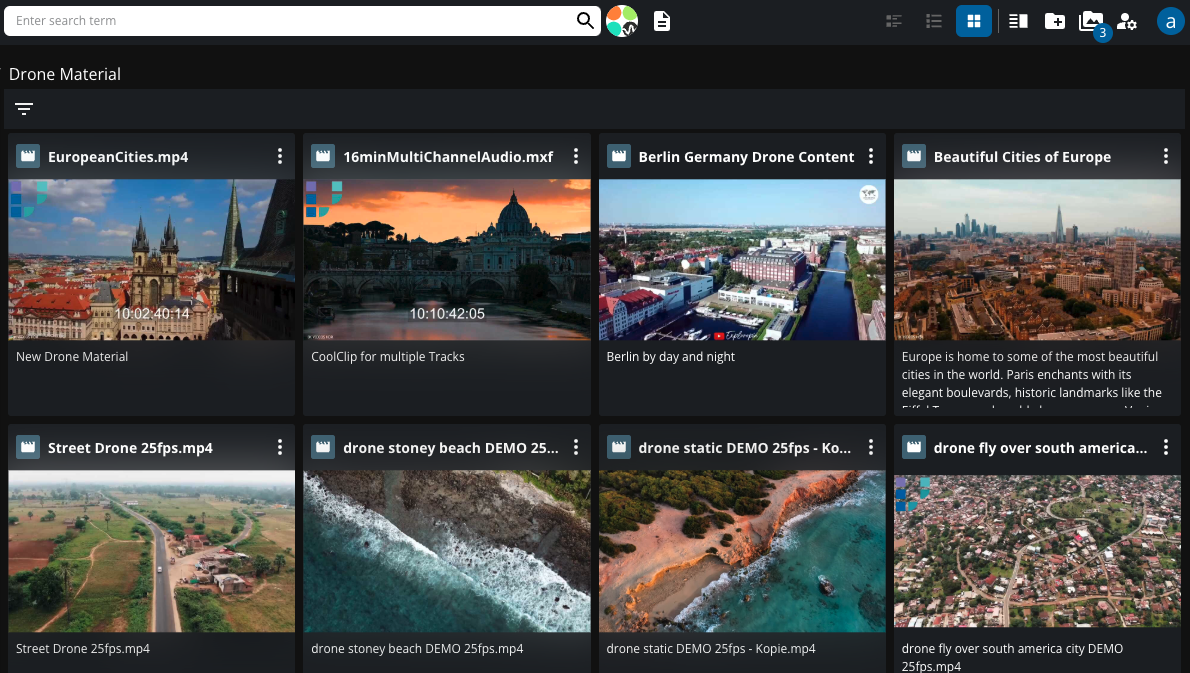The image size is (1190, 673).
Task: Click into the search term field
Action: click(x=290, y=21)
